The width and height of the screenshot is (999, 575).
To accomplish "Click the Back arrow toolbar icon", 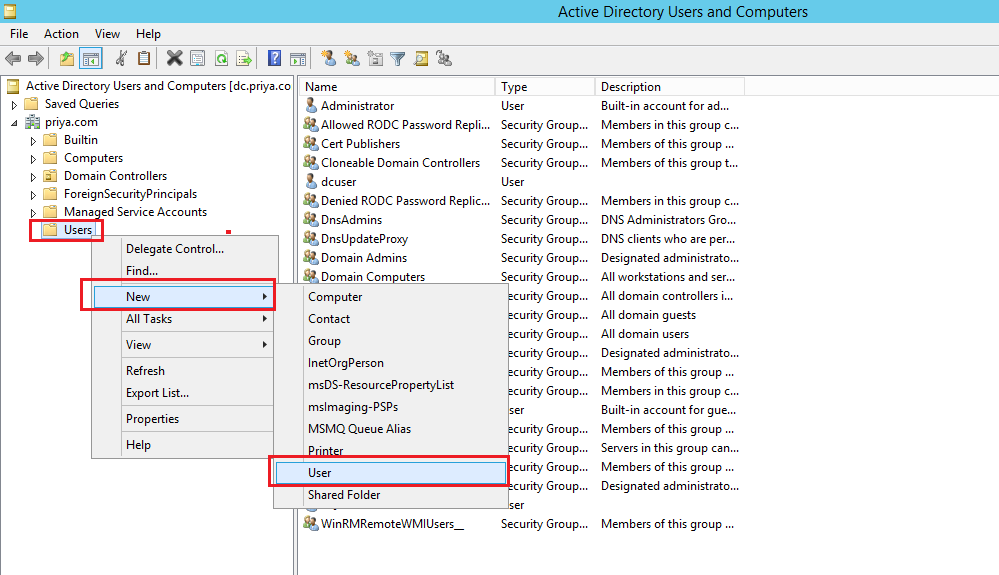I will (13, 59).
